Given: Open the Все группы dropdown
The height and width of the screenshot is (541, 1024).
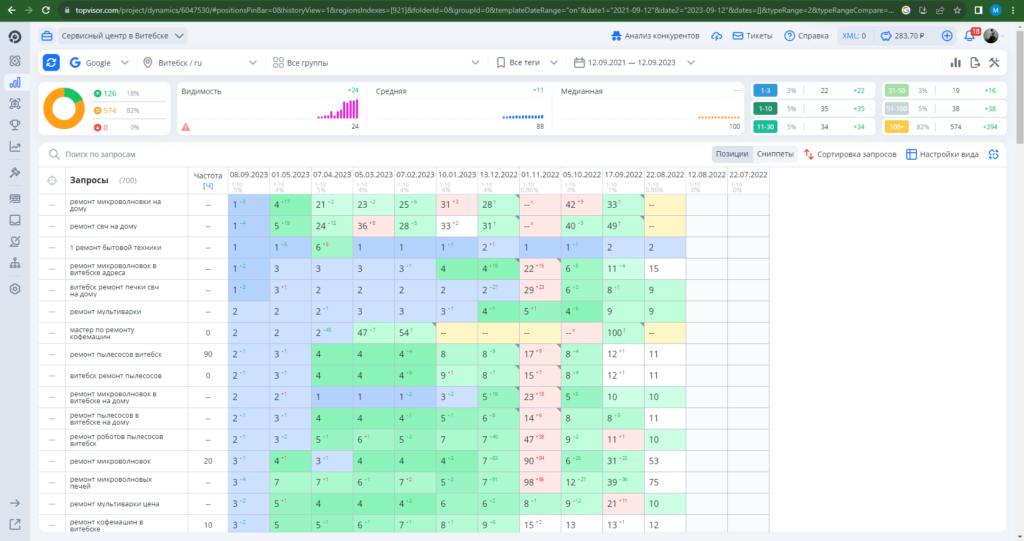Looking at the screenshot, I should click(376, 63).
